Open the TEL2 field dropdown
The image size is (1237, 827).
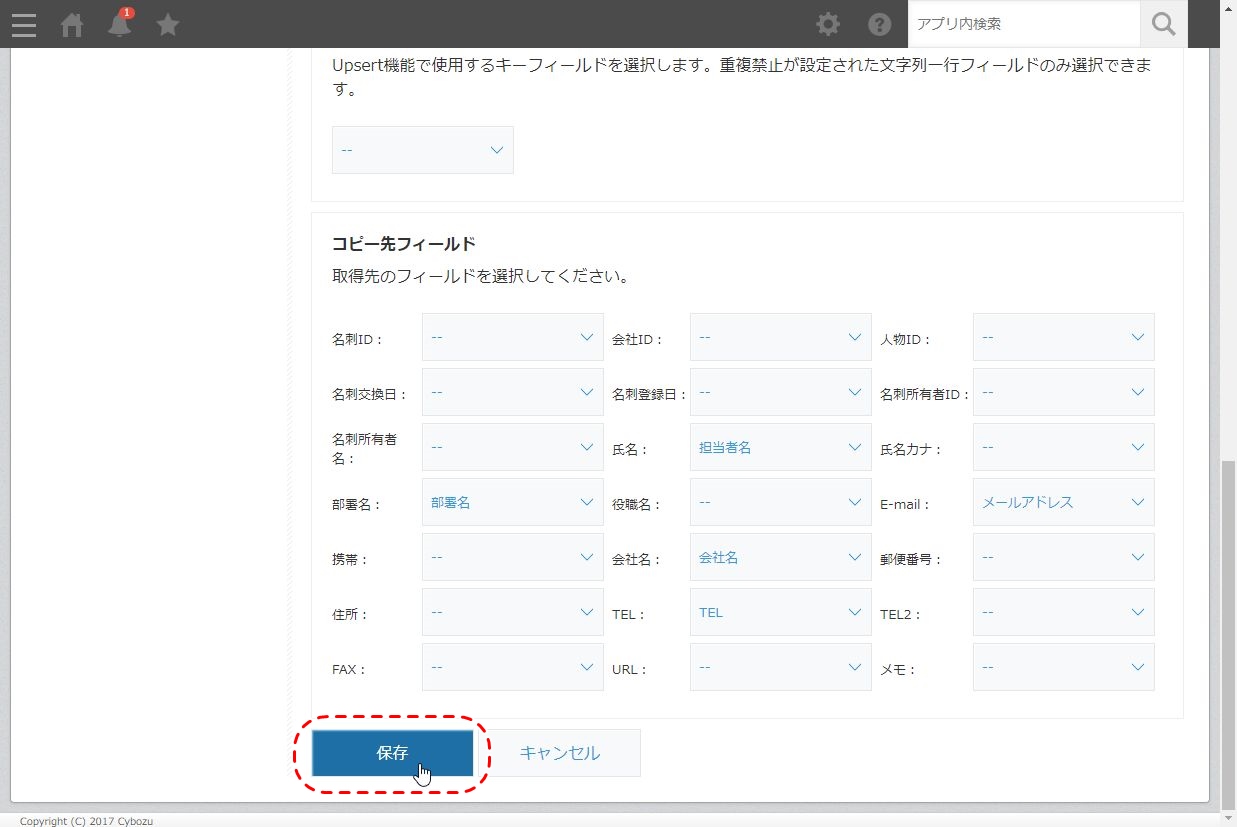coord(1063,613)
